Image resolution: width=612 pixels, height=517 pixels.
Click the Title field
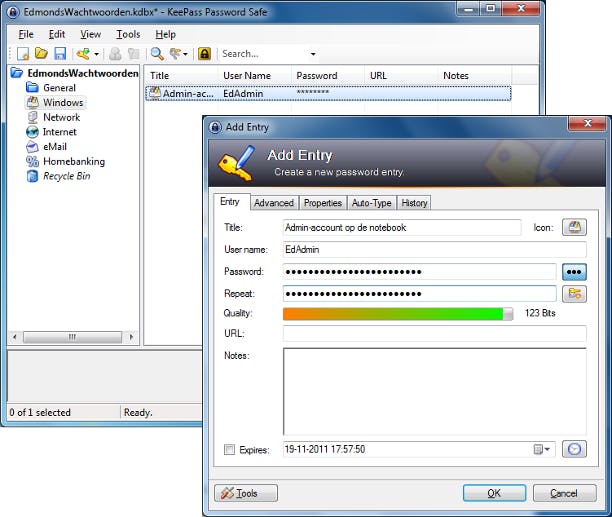(x=402, y=227)
